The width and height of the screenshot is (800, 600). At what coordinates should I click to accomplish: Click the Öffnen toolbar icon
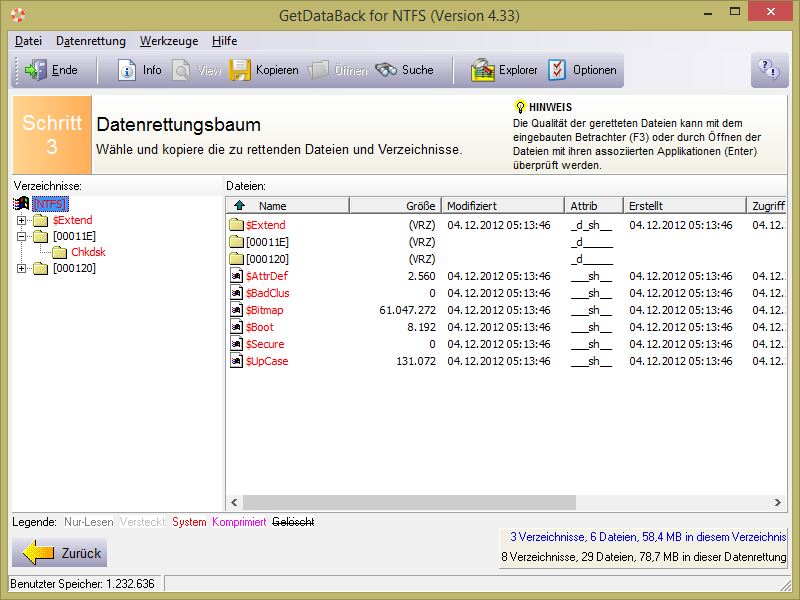[x=318, y=70]
